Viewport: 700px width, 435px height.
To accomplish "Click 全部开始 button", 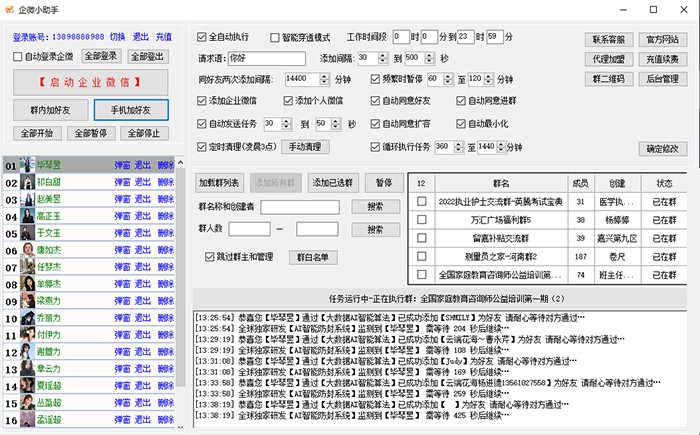I will tap(37, 133).
